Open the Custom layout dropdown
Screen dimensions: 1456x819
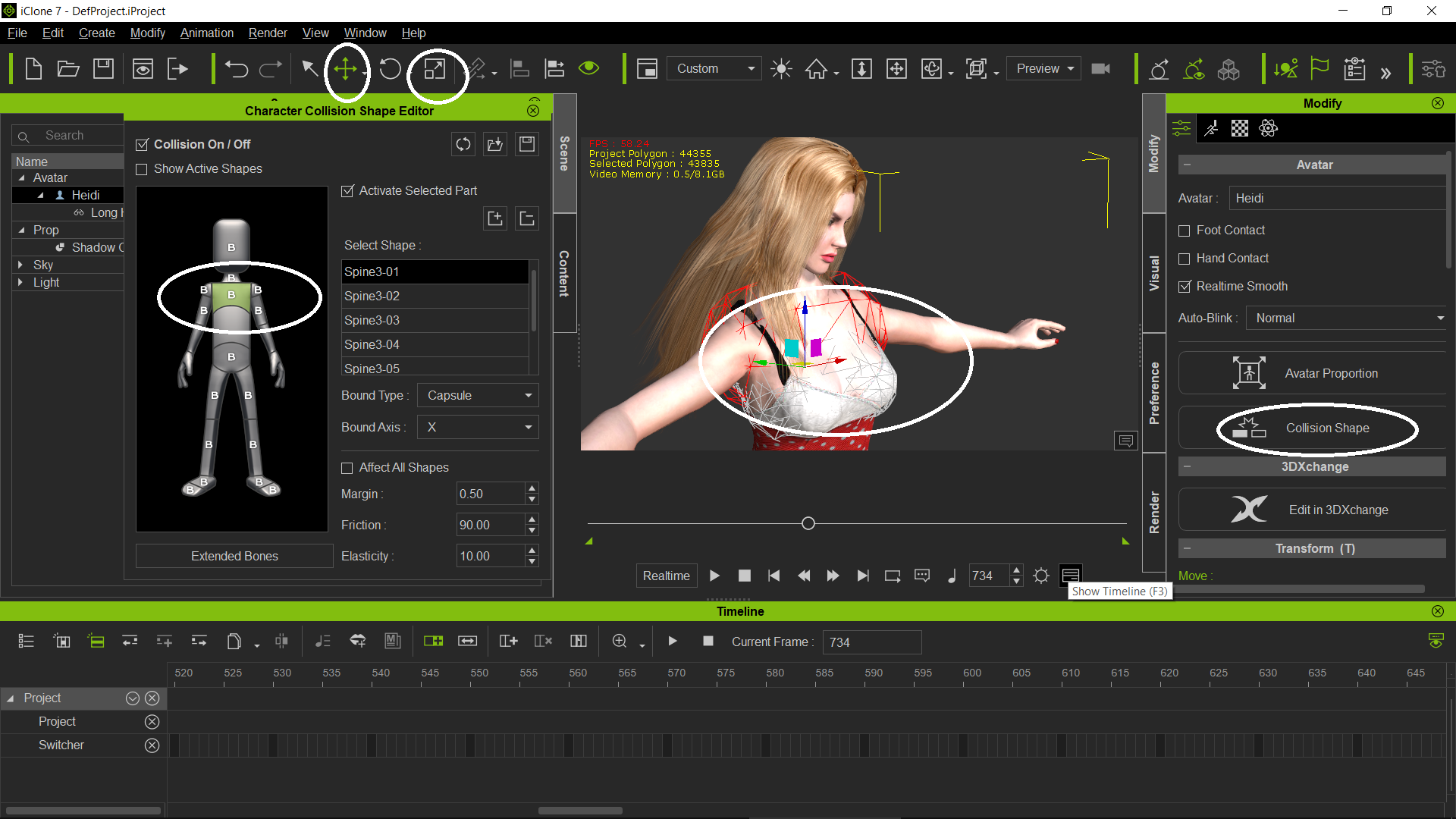coord(715,69)
